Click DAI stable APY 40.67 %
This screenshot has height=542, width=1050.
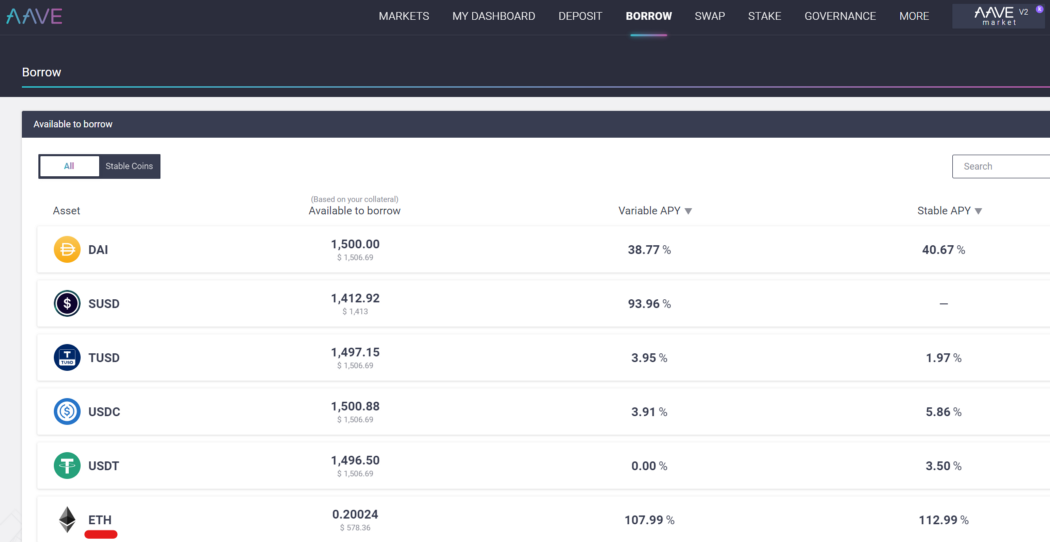pos(944,250)
